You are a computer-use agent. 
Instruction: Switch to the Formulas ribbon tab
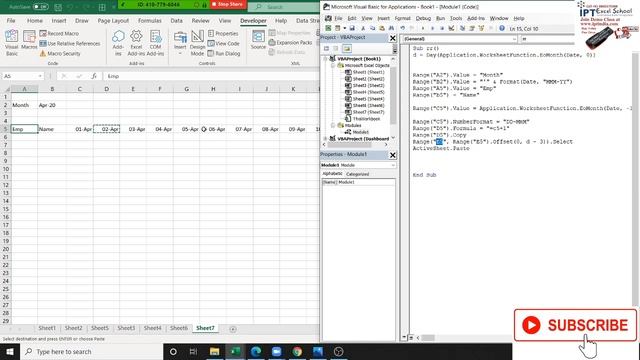click(149, 20)
